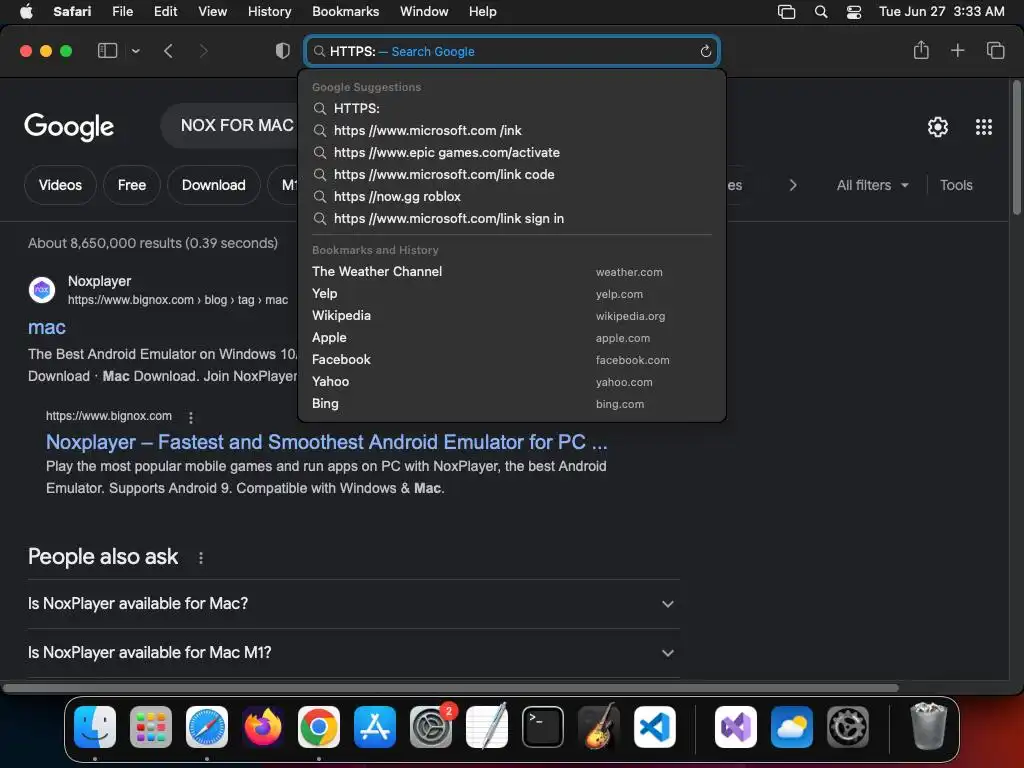The width and height of the screenshot is (1024, 768).
Task: Open the Help menu
Action: pos(483,12)
